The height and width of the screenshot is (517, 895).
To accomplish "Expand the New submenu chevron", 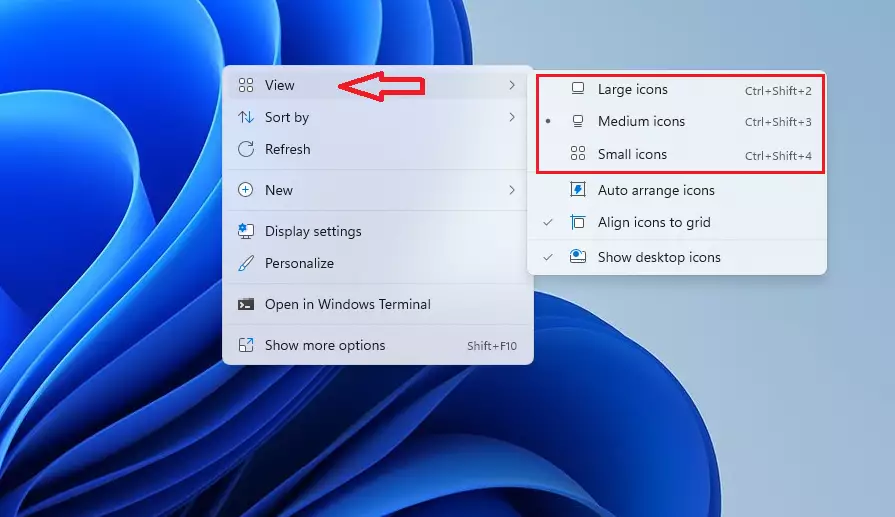I will (x=512, y=190).
